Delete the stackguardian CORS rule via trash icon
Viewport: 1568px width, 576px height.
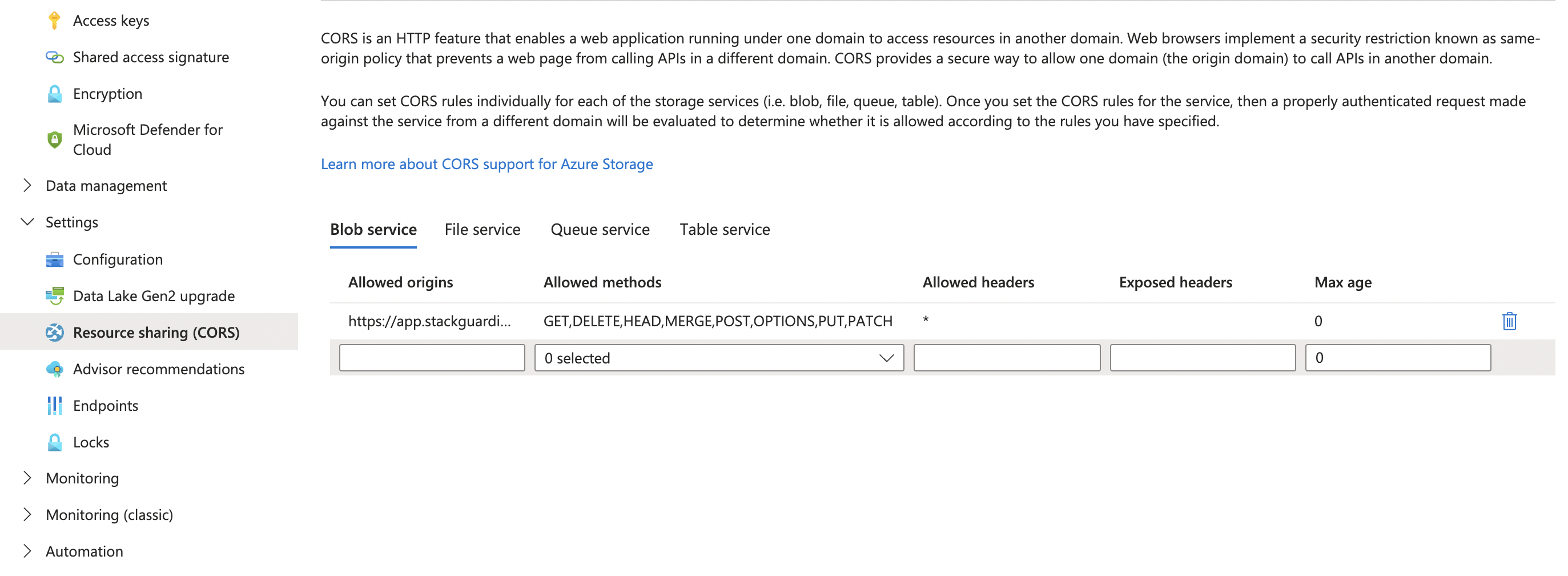[x=1509, y=321]
